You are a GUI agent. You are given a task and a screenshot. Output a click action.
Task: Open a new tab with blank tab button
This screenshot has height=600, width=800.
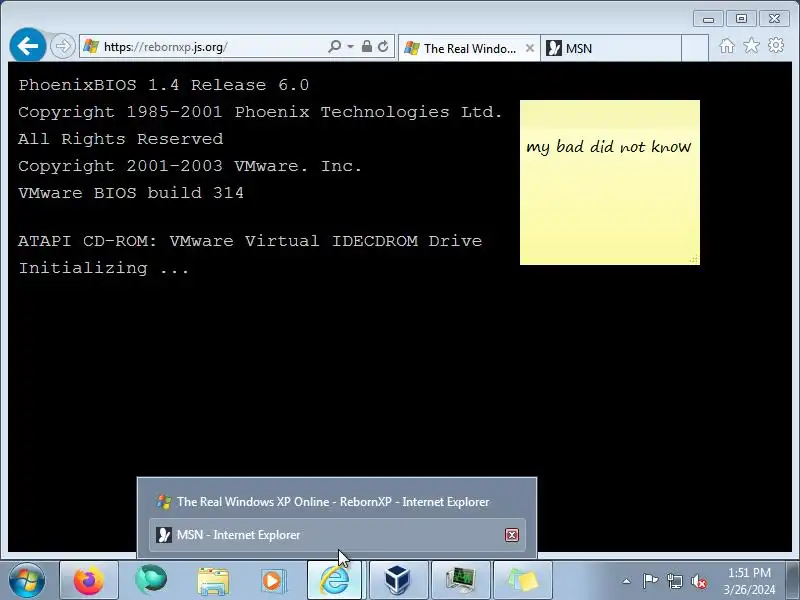694,48
